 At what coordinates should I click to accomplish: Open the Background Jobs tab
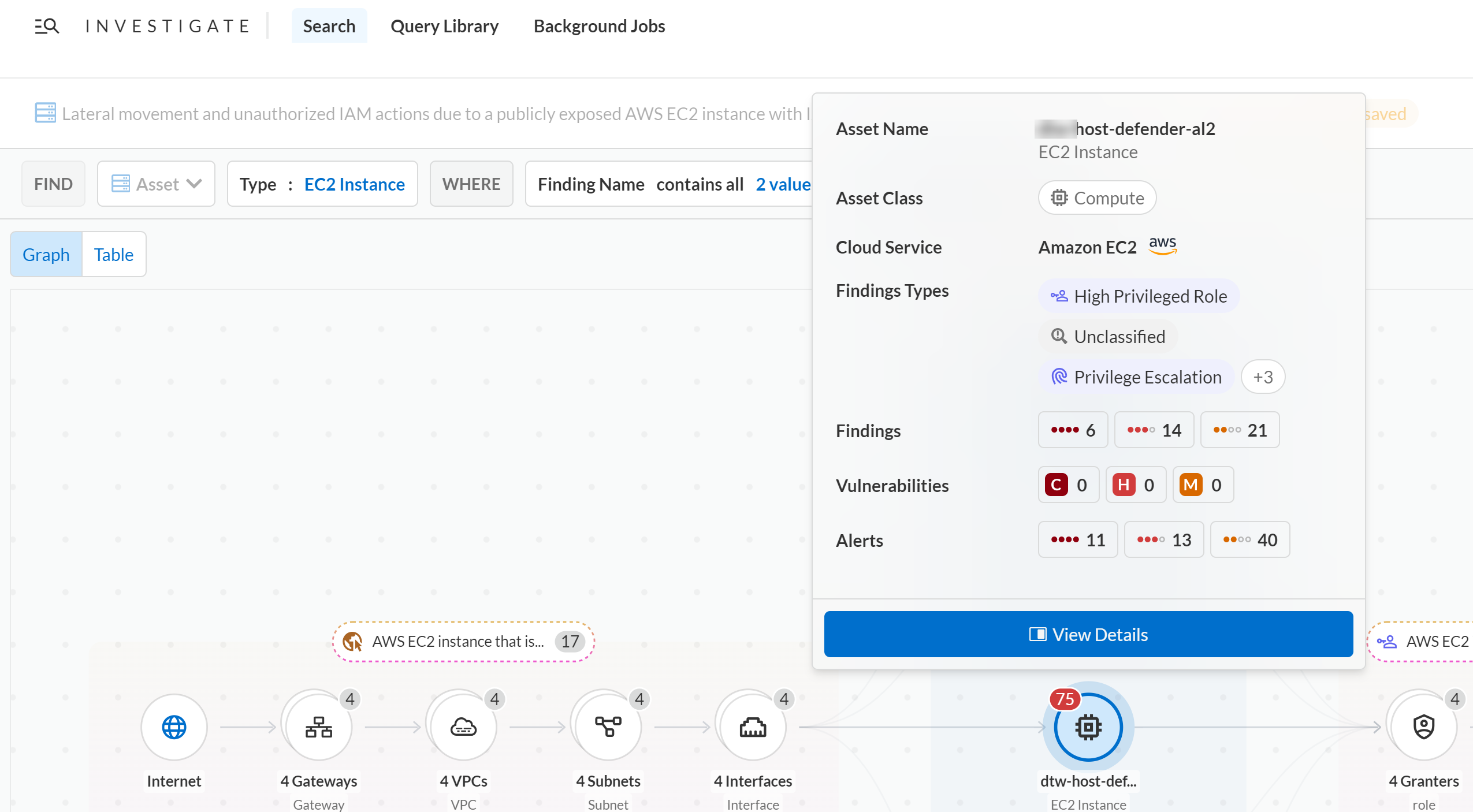pyautogui.click(x=599, y=26)
